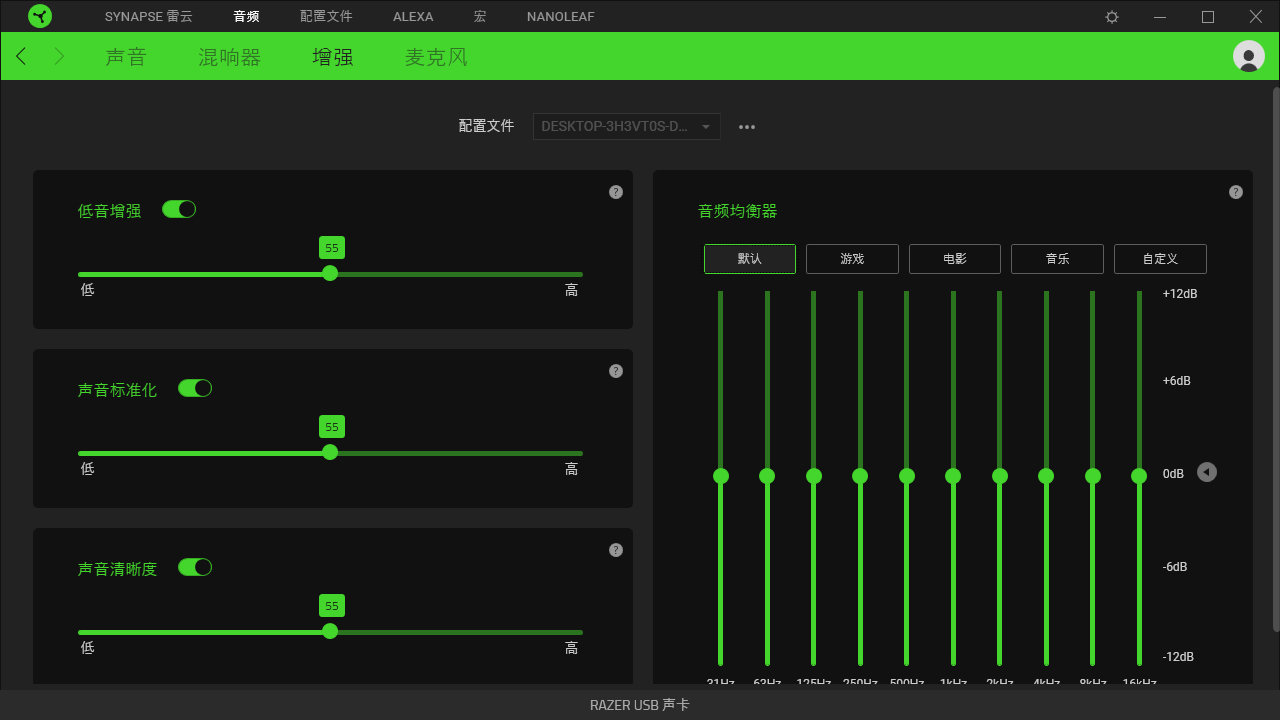This screenshot has width=1280, height=720.
Task: Select 电影 equalizer preset
Action: (955, 259)
